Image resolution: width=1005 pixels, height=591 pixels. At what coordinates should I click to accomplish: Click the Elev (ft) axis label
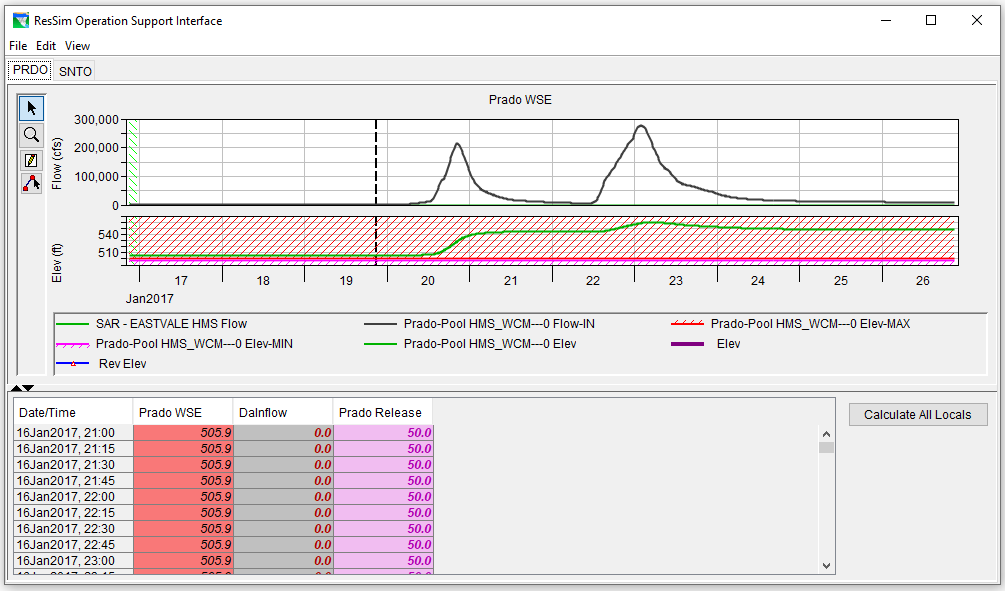pyautogui.click(x=57, y=263)
